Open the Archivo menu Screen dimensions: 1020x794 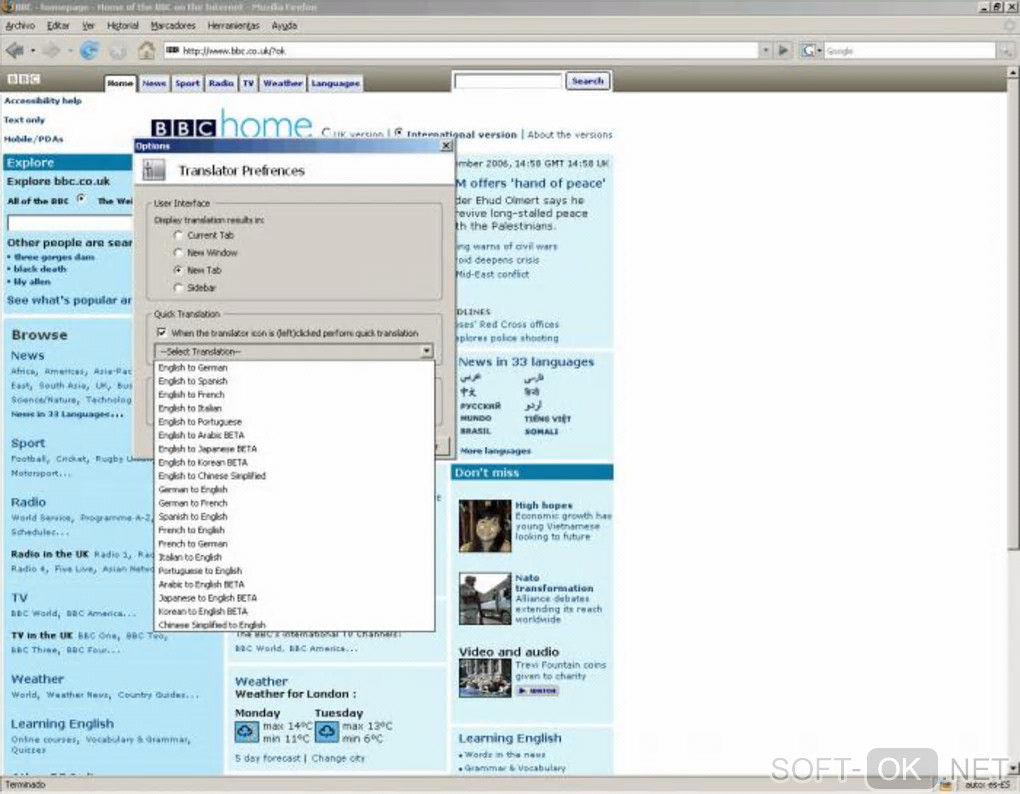coord(20,25)
